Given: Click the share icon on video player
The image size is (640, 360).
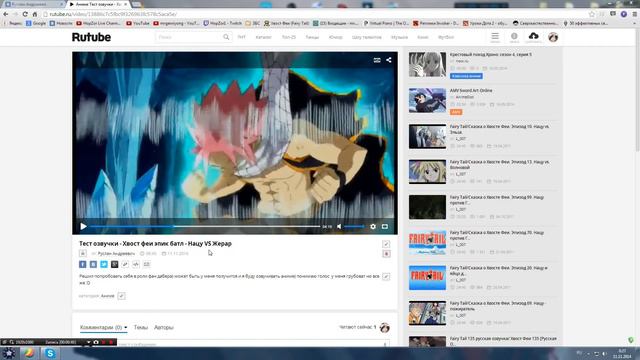Looking at the screenshot, I should (x=389, y=60).
